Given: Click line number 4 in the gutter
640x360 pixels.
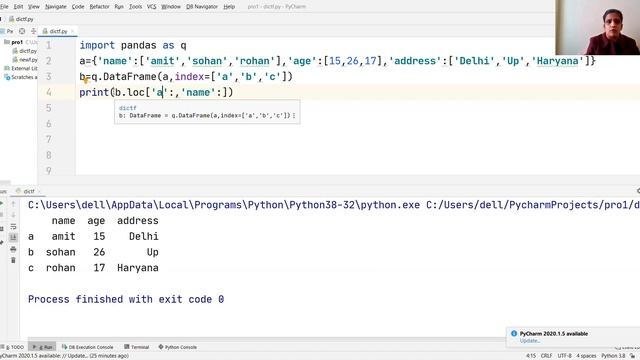Looking at the screenshot, I should click(x=49, y=92).
